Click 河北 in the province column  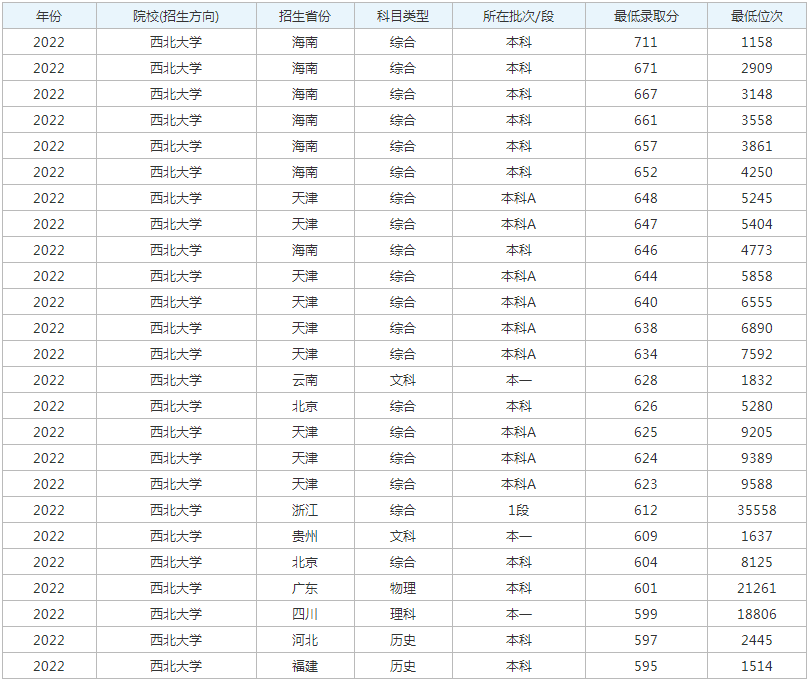click(x=305, y=640)
